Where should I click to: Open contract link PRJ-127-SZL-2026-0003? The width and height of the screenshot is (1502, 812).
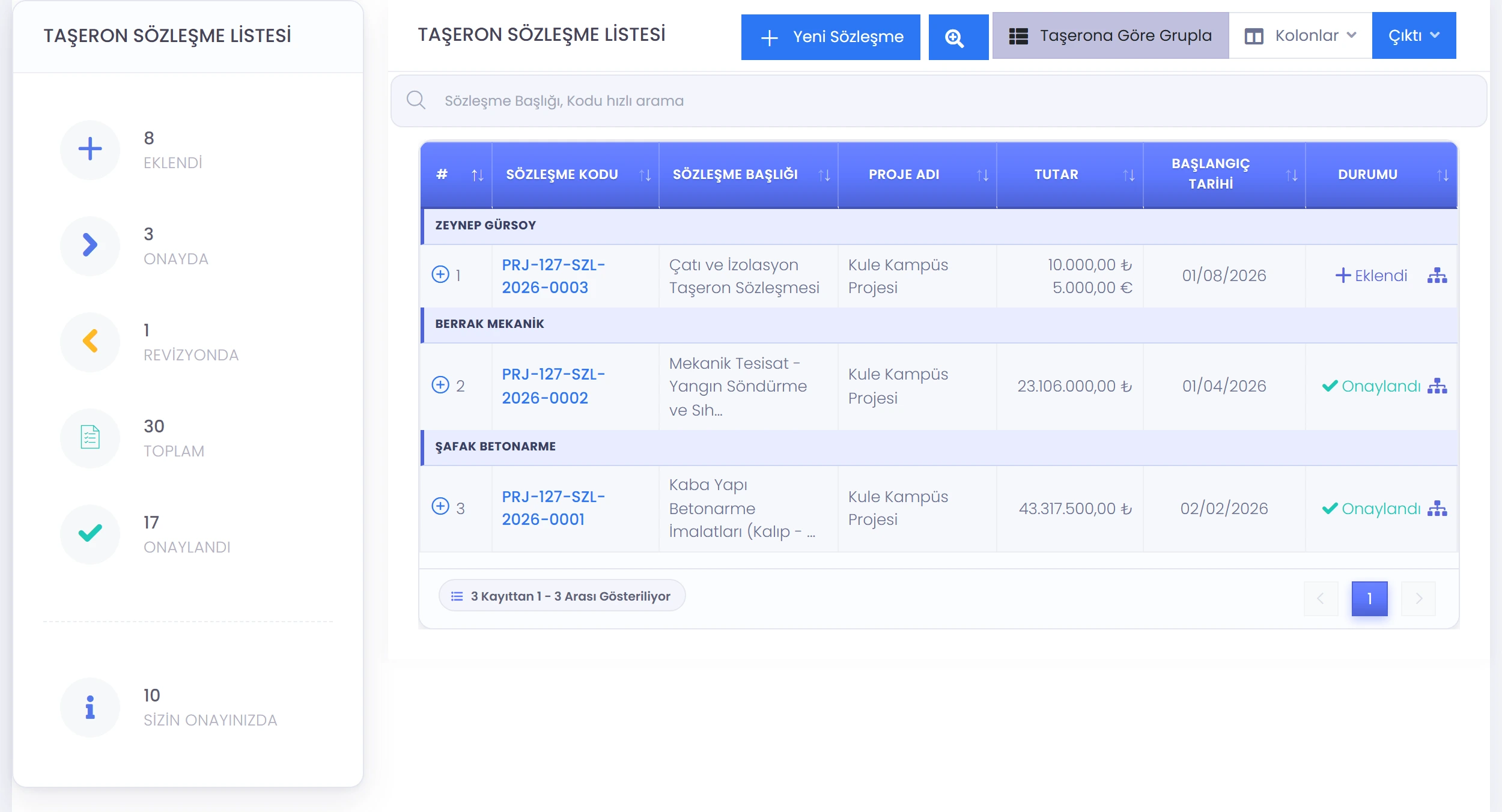[553, 276]
